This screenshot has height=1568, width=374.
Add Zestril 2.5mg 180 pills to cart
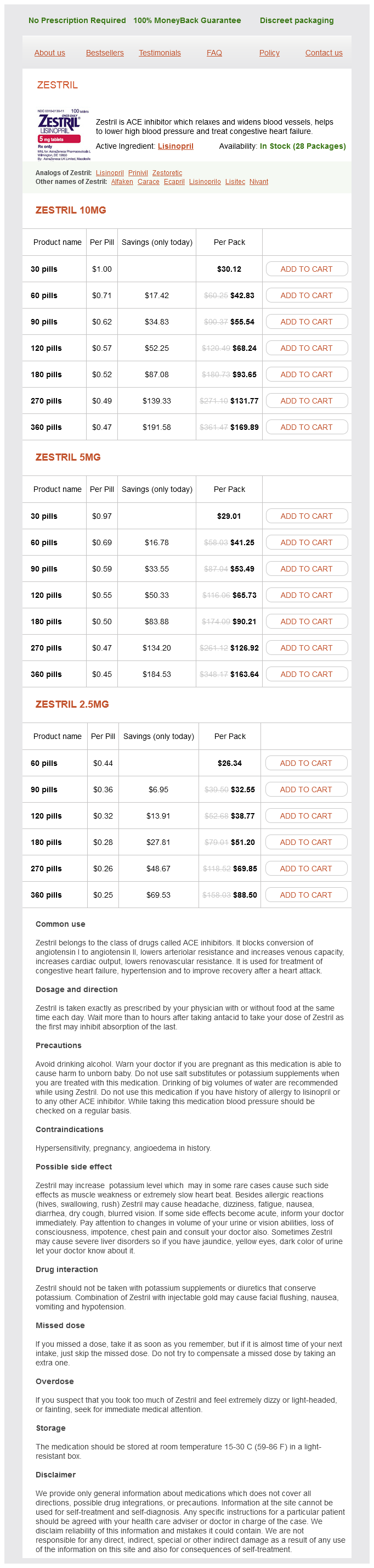click(306, 842)
